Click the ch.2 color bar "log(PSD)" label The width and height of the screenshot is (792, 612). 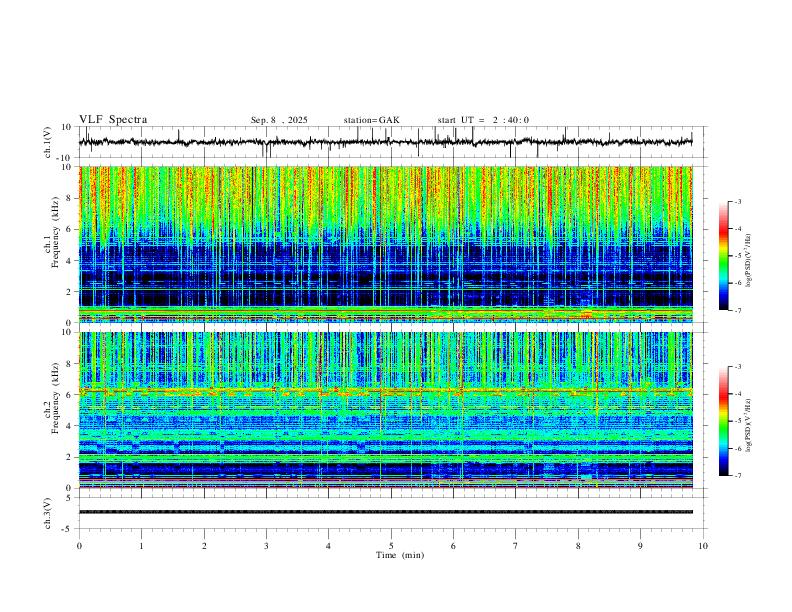click(749, 426)
